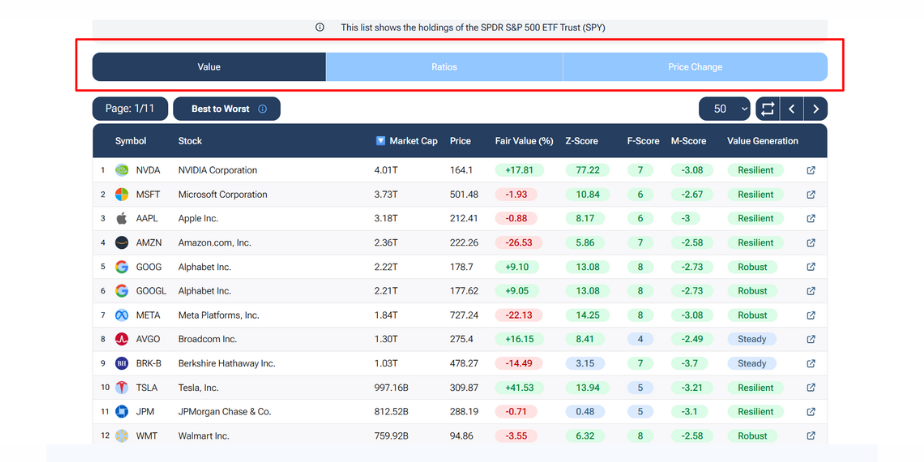This screenshot has width=924, height=462.
Task: Open external link for TSLA row
Action: pos(811,388)
